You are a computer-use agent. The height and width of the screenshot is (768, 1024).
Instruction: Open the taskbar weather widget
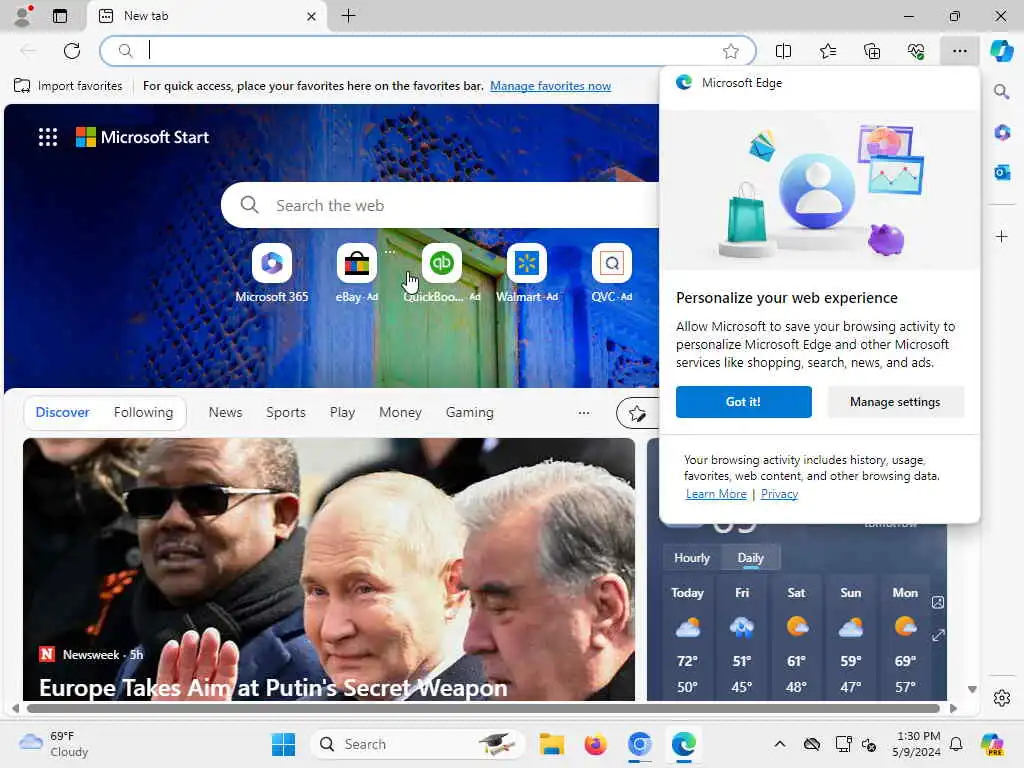[x=54, y=744]
